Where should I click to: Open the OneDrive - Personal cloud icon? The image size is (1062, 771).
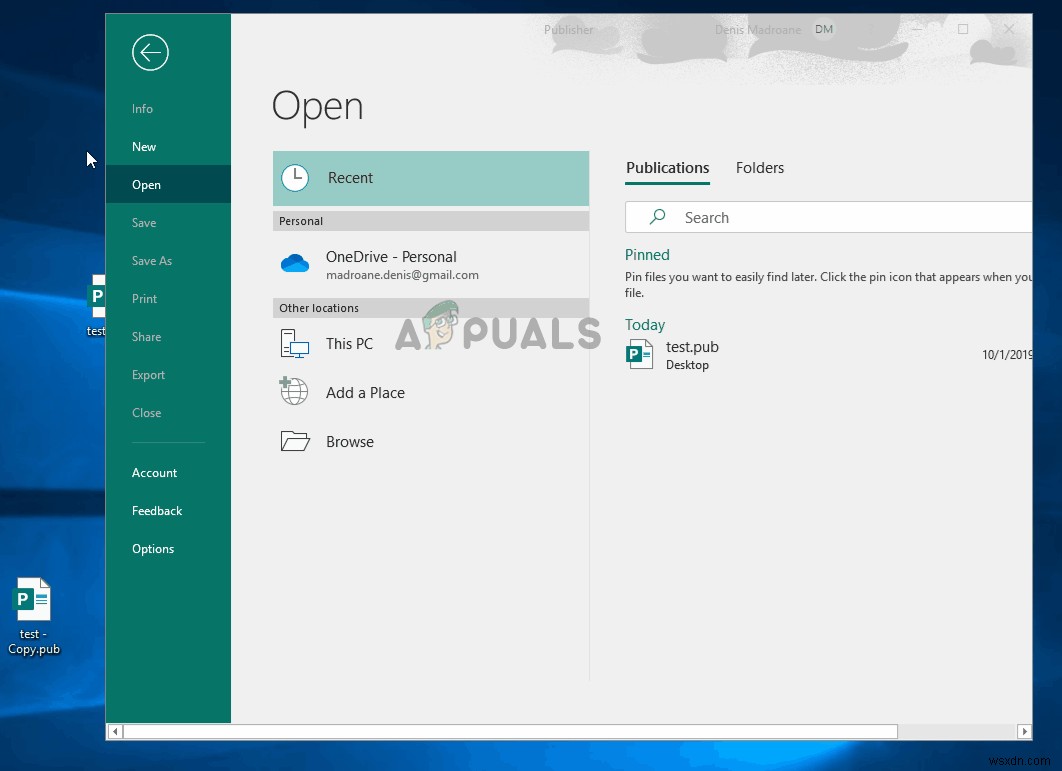click(294, 262)
